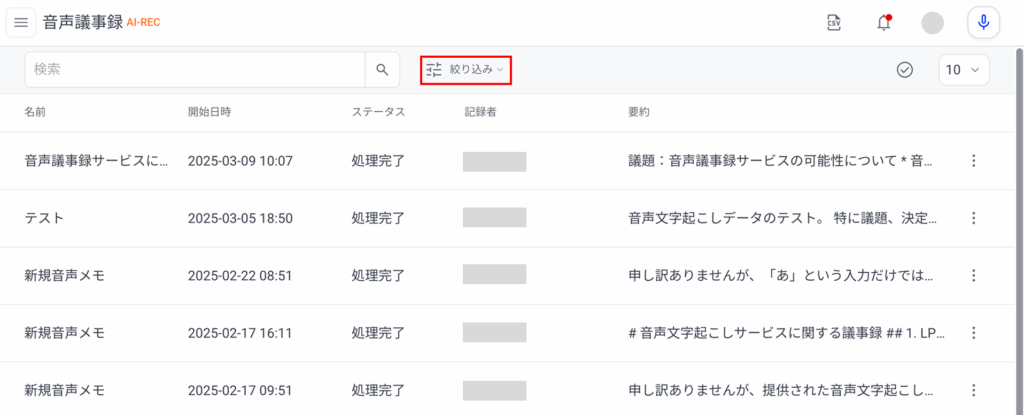The image size is (1024, 415).
Task: Click the vertical scrollbar on the right
Action: pyautogui.click(x=1019, y=230)
